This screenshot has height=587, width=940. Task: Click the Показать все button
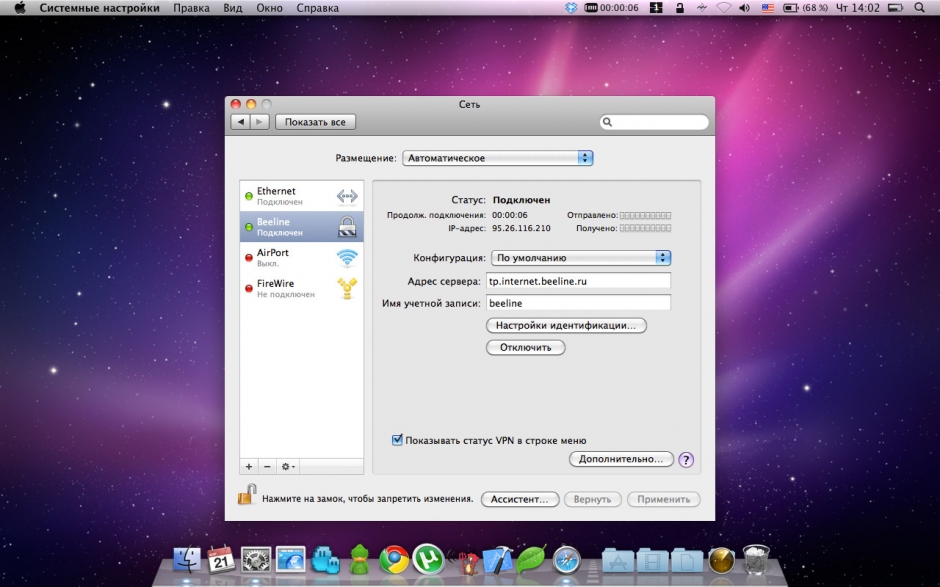coord(315,122)
